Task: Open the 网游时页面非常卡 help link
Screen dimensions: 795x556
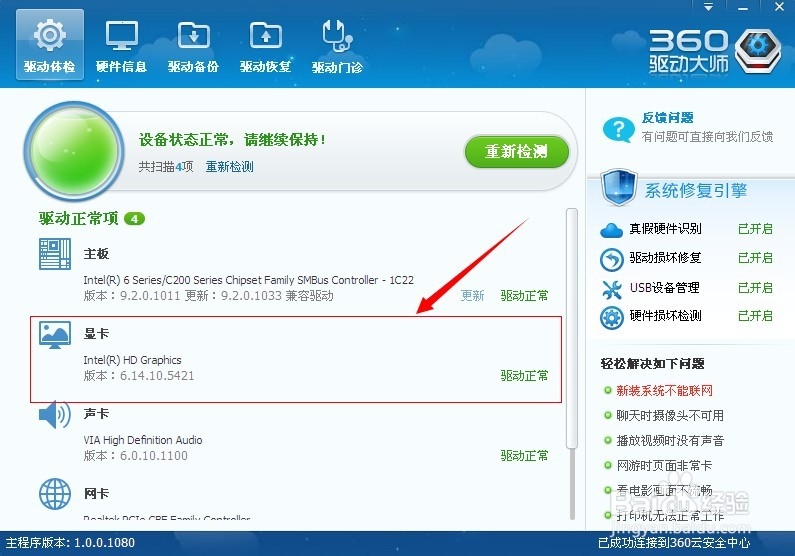Action: coord(664,465)
